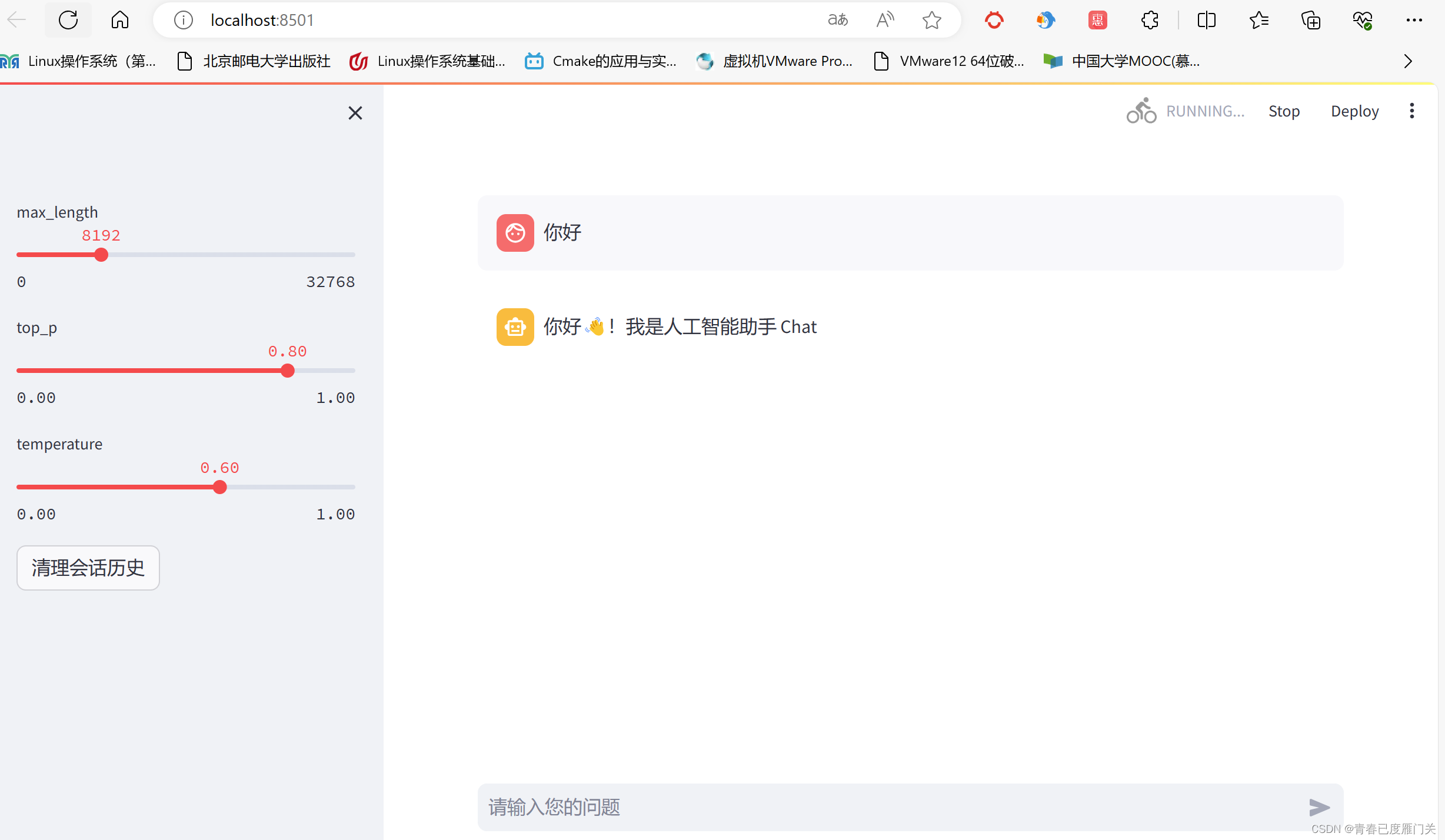
Task: Click the browser refresh icon
Action: coord(68,20)
